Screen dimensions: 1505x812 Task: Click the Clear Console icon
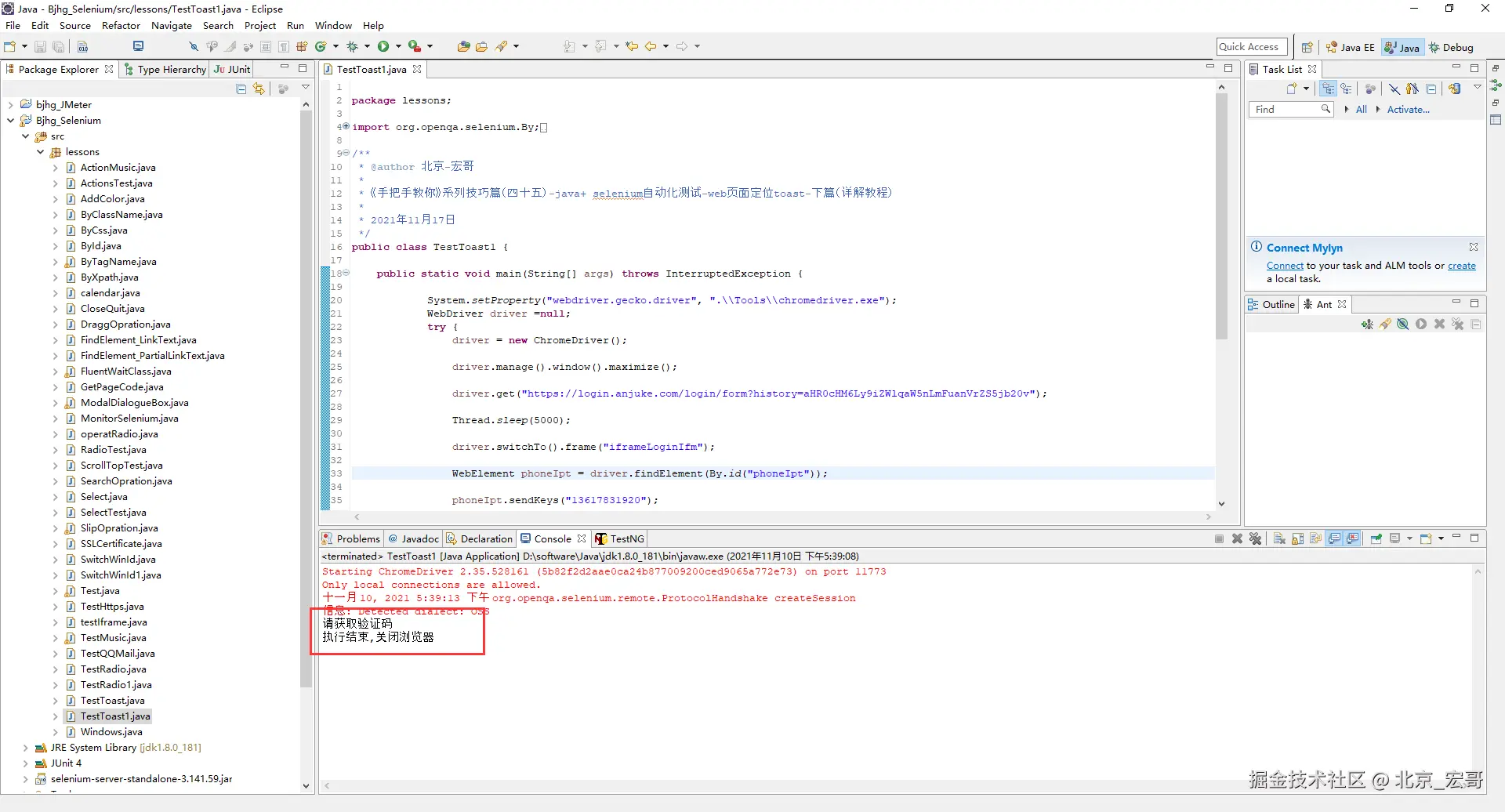point(1279,538)
